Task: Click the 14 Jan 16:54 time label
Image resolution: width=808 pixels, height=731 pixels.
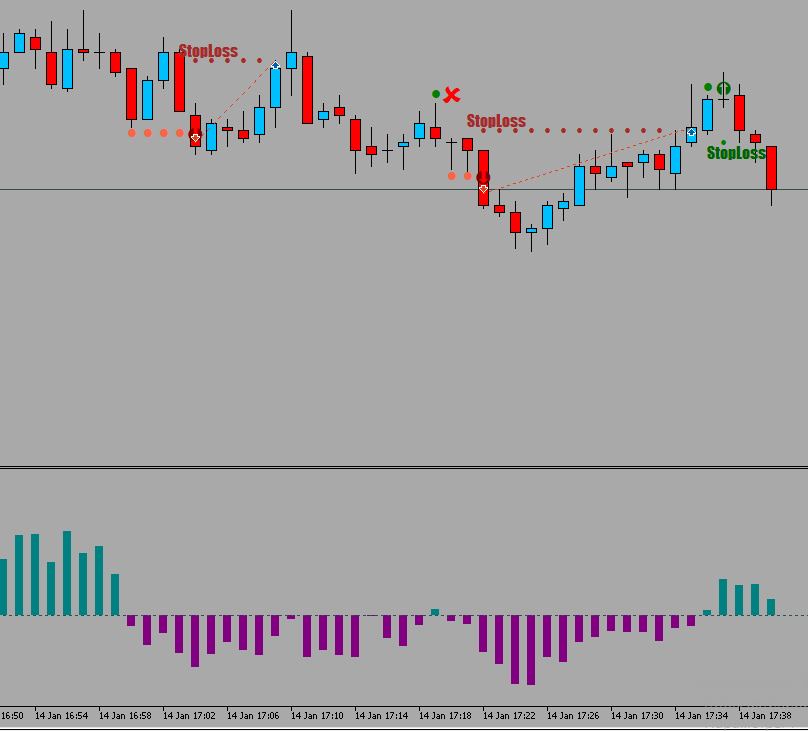Action: click(61, 716)
